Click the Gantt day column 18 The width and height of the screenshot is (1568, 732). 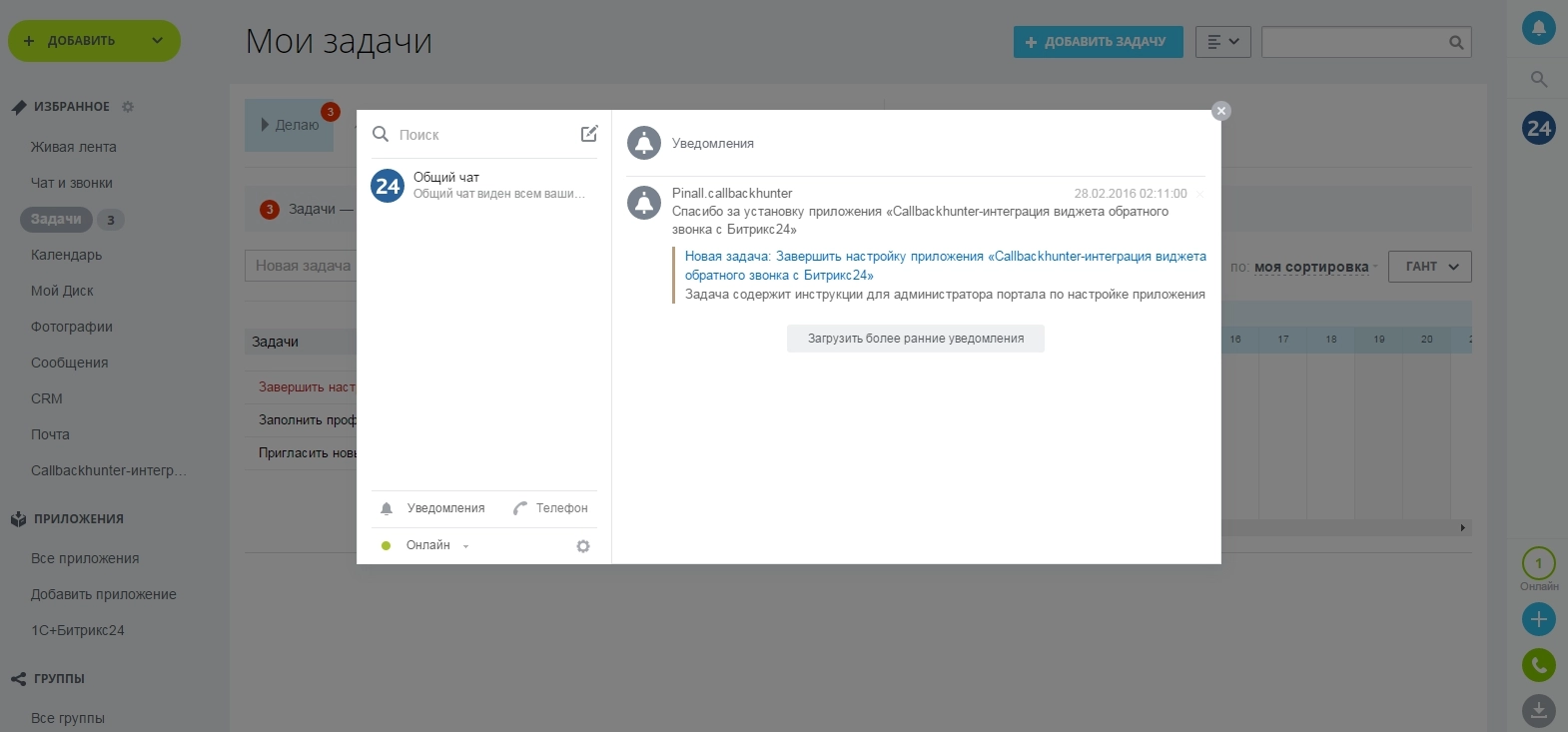1331,340
